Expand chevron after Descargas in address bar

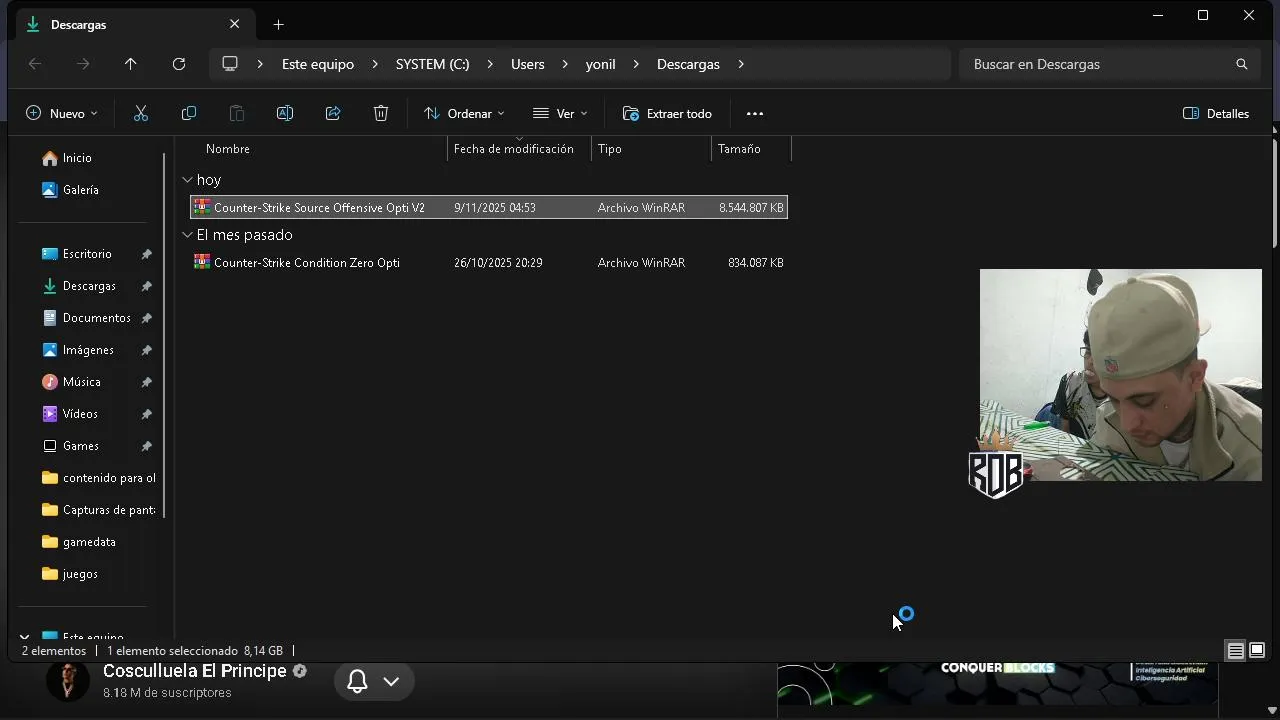pyautogui.click(x=741, y=64)
